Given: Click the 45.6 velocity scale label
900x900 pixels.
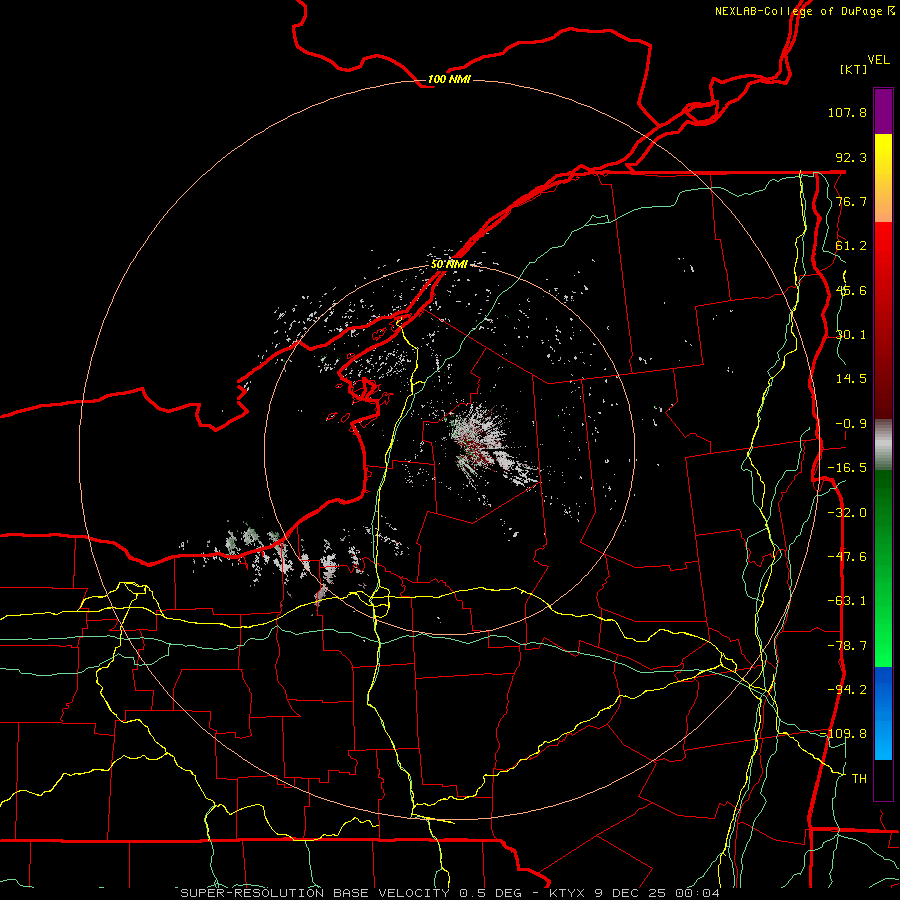Looking at the screenshot, I should (851, 290).
